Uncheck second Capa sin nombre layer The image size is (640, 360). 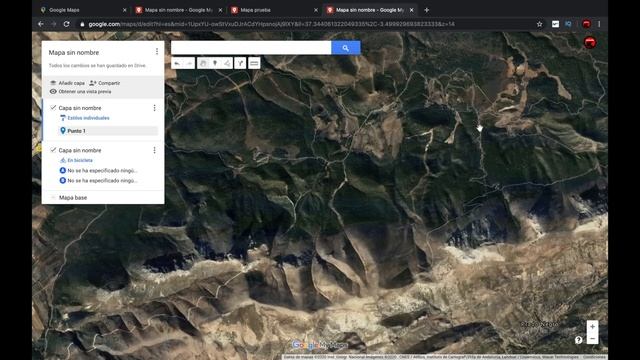click(x=53, y=150)
